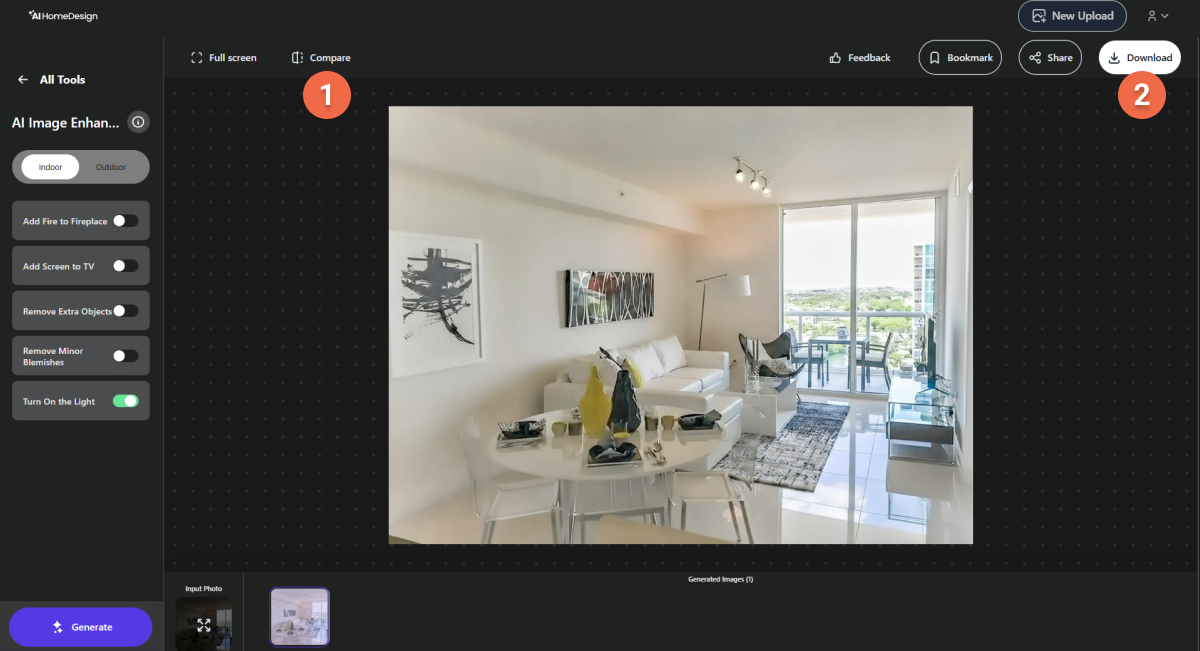Click the Compare icon to view before and after
The width and height of the screenshot is (1200, 651).
(x=296, y=57)
